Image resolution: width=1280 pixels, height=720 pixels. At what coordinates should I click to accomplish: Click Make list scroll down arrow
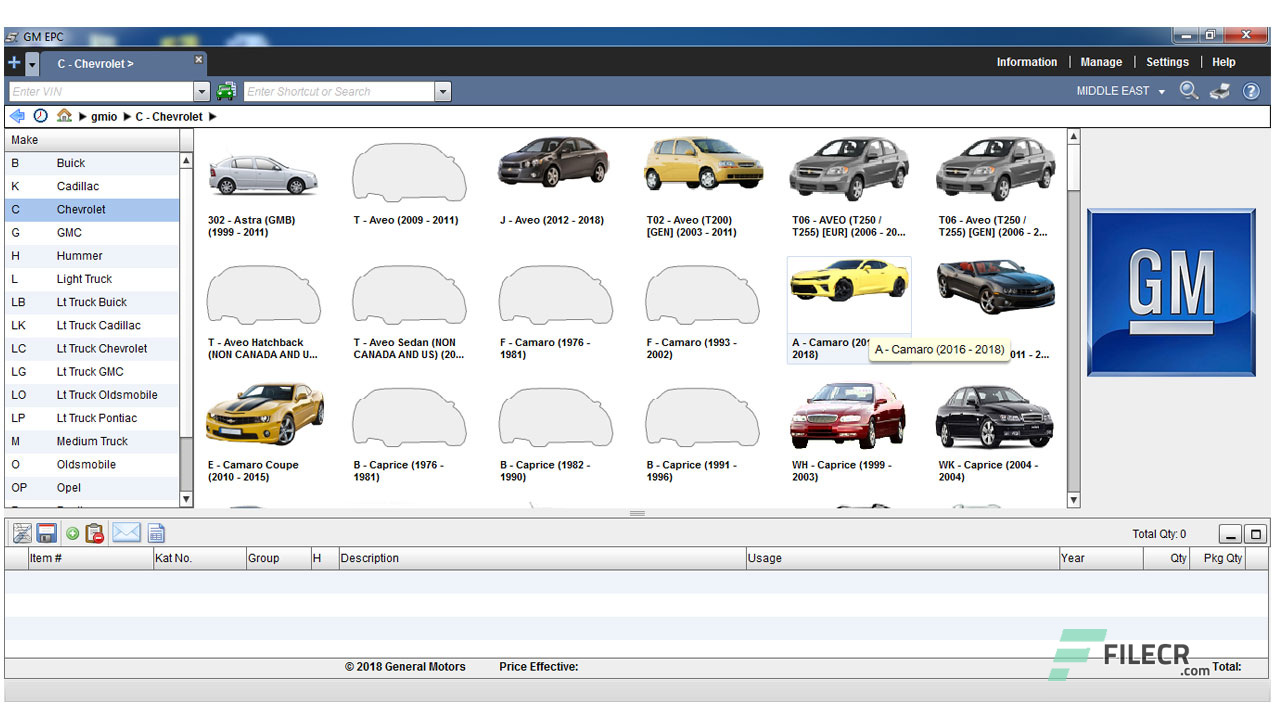pyautogui.click(x=186, y=499)
